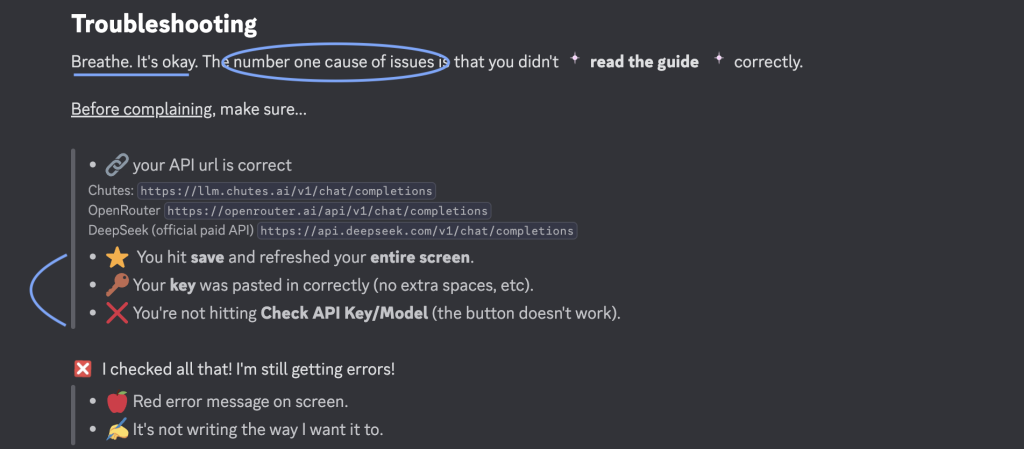Click the underlined 'Before complaining' text

(x=141, y=109)
